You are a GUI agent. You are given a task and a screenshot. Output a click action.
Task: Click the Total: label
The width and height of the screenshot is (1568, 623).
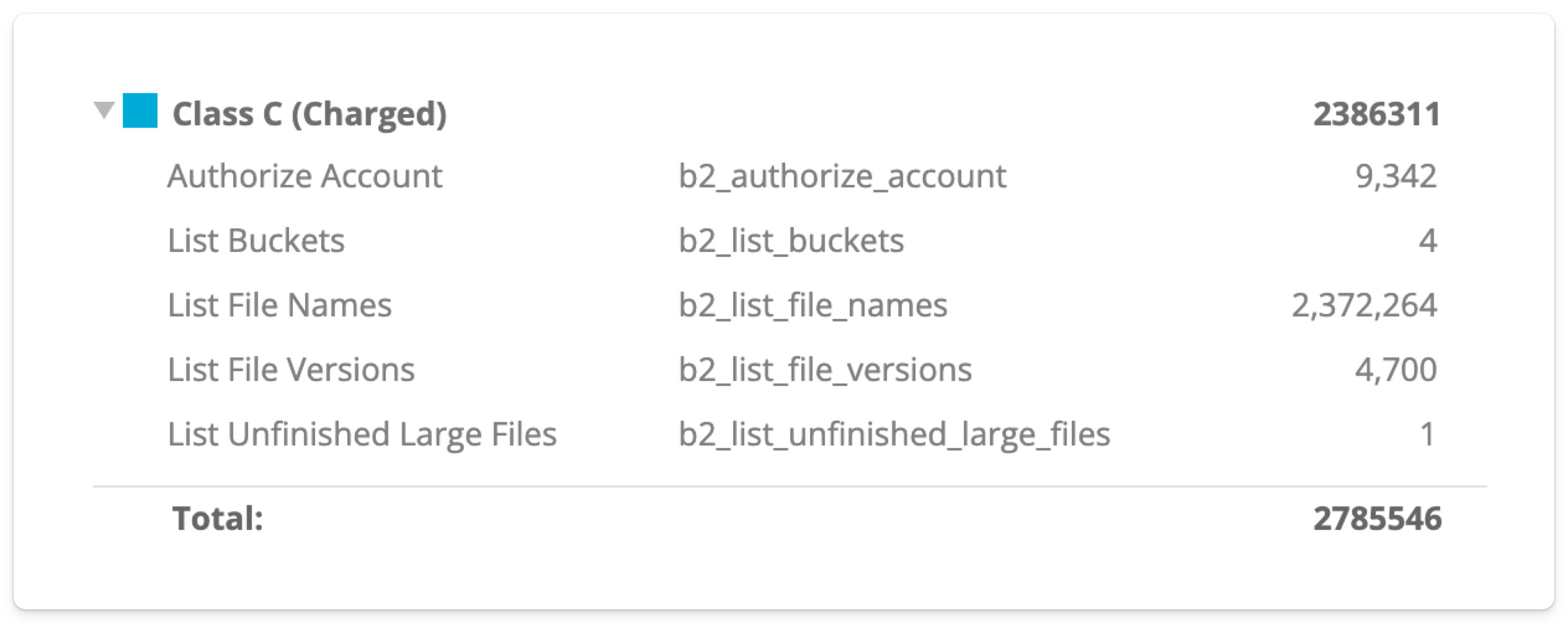(x=218, y=519)
